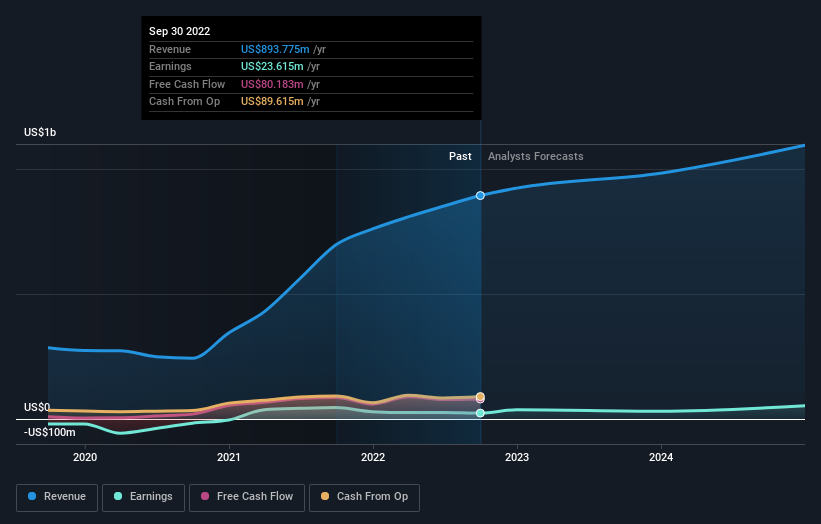Click the US$89.615m cash from op value
821x524 pixels.
(x=272, y=102)
